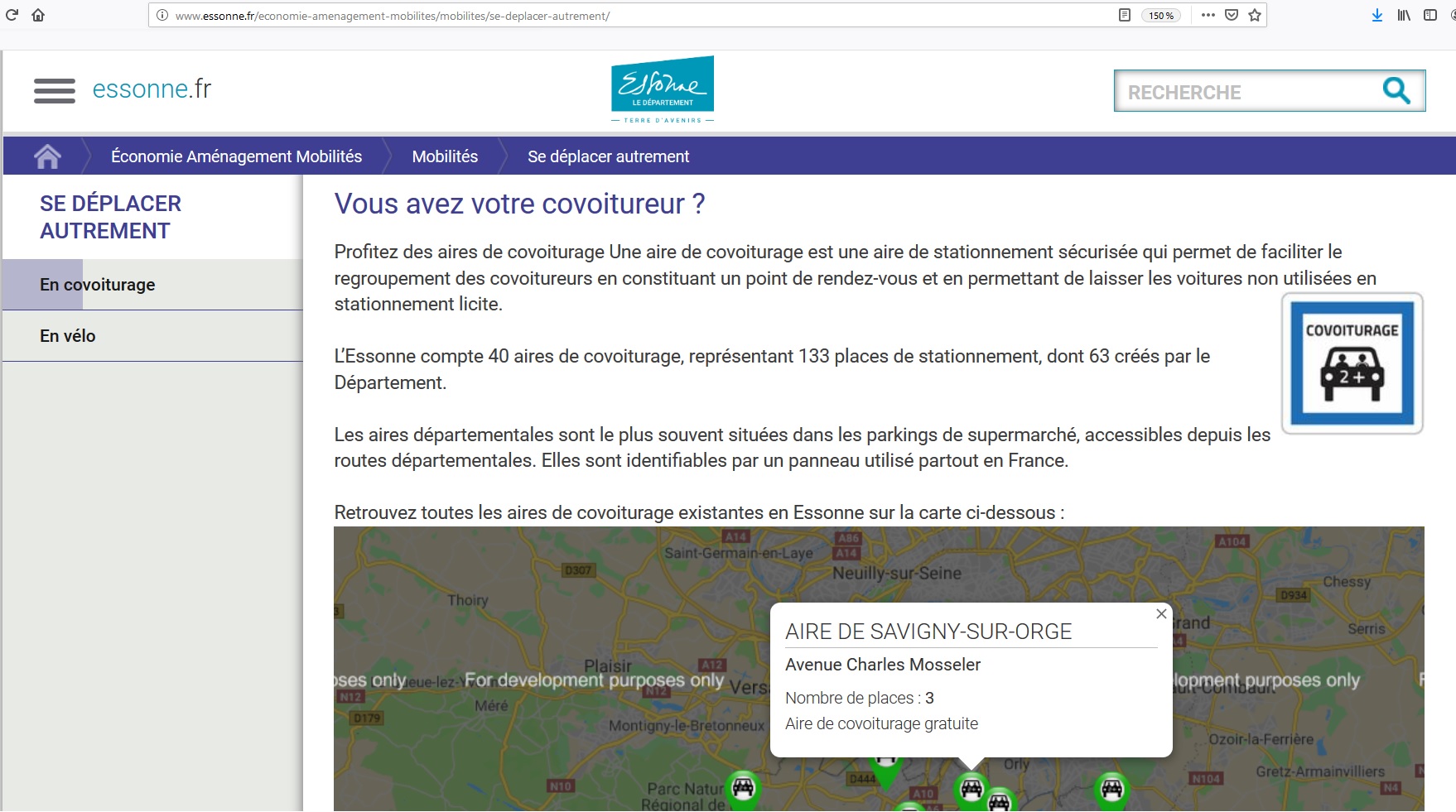Viewport: 1456px width, 812px height.
Task: Go to Économie Aménagement Mobilités breadcrumb
Action: pos(236,156)
